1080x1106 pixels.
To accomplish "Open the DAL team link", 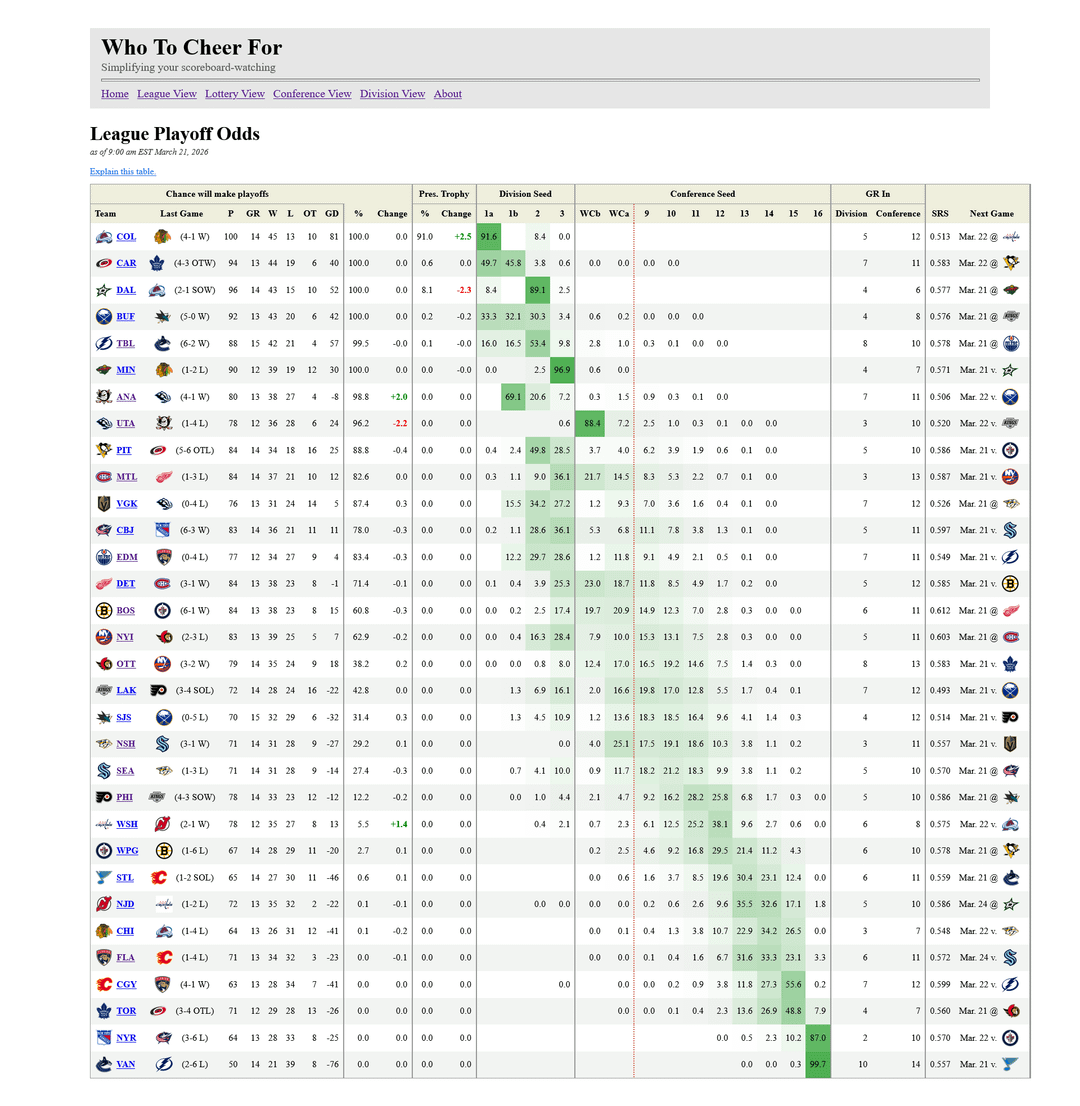I will pos(126,290).
